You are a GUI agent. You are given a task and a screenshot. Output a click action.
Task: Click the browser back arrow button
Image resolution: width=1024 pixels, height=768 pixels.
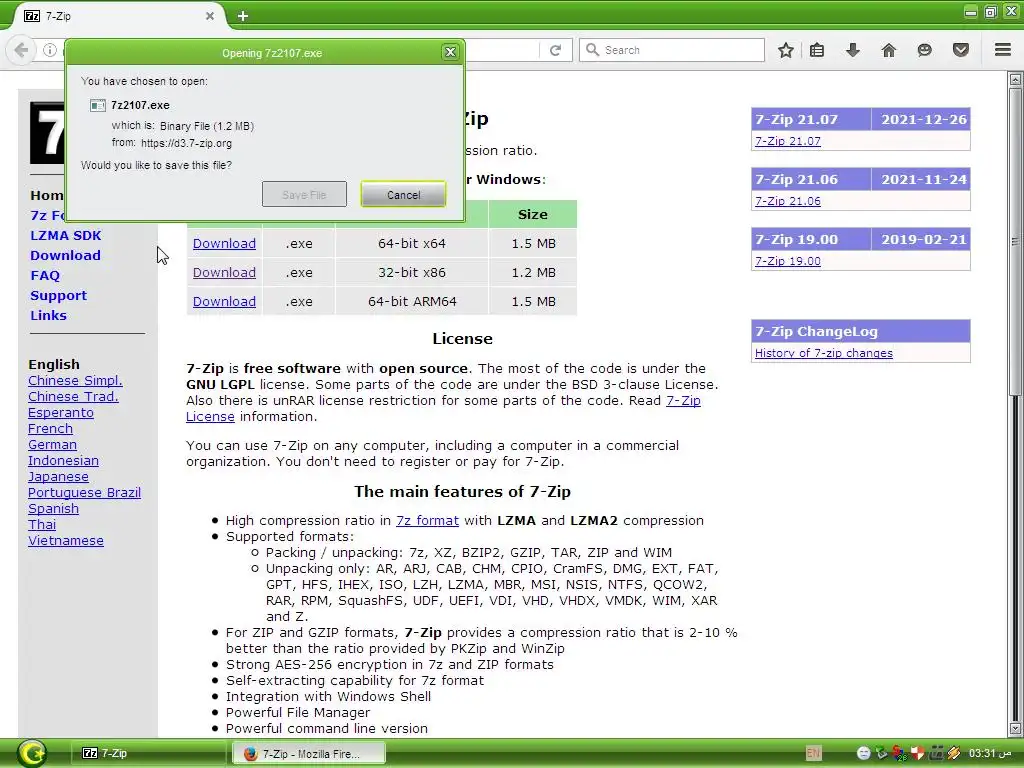[22, 50]
